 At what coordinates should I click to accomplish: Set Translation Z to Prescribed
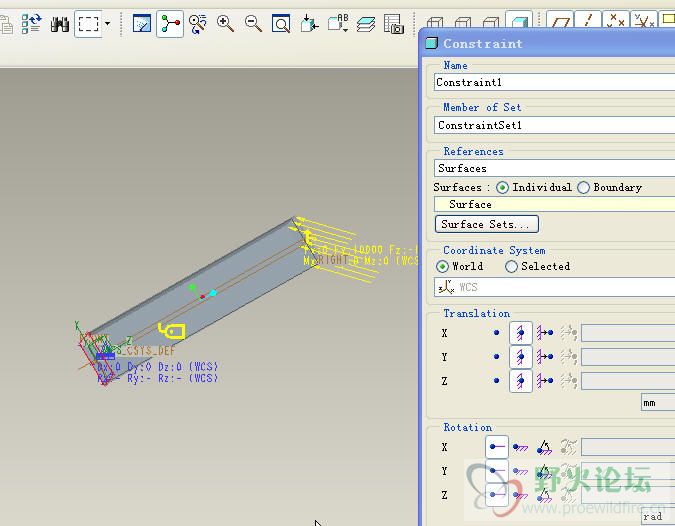(x=545, y=381)
